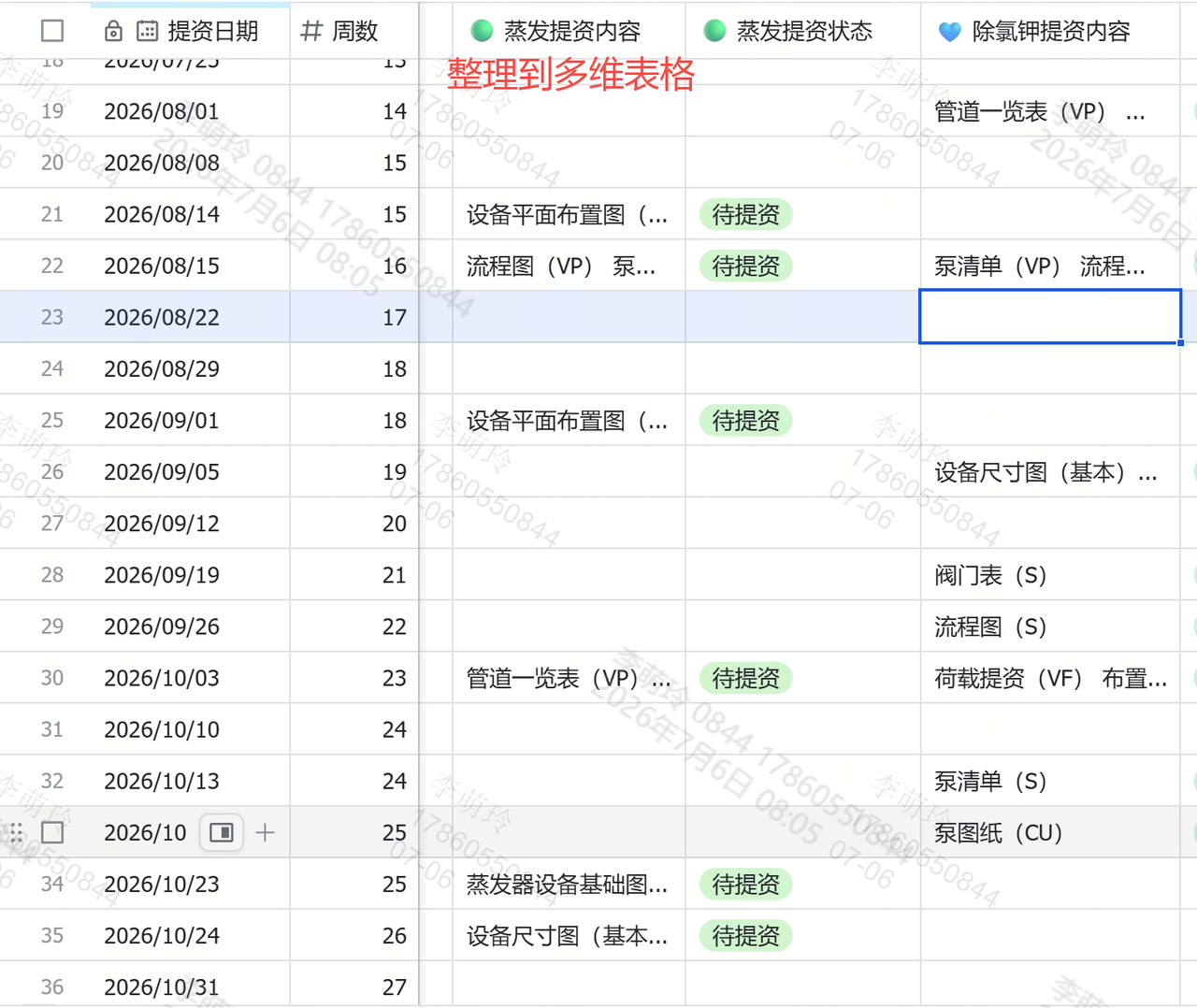Click green dot icon of 蒸发提资状态 column
1197x1008 pixels.
(x=714, y=31)
